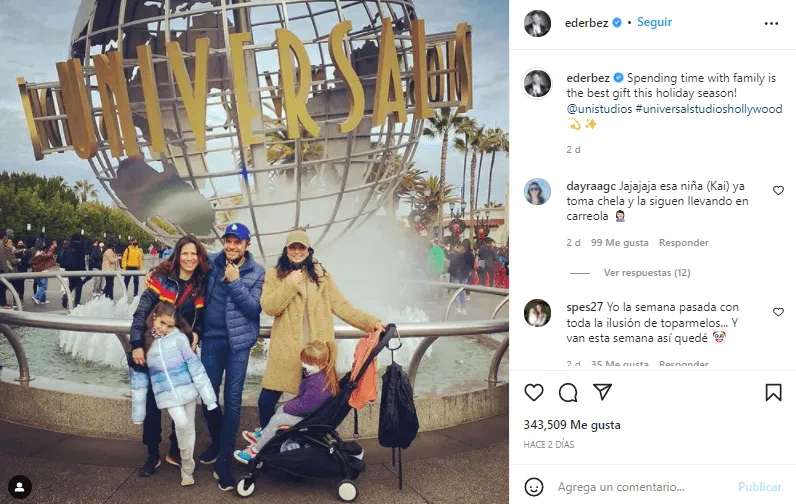The width and height of the screenshot is (796, 504).
Task: Open dayraagc's profile avatar
Action: 537,192
